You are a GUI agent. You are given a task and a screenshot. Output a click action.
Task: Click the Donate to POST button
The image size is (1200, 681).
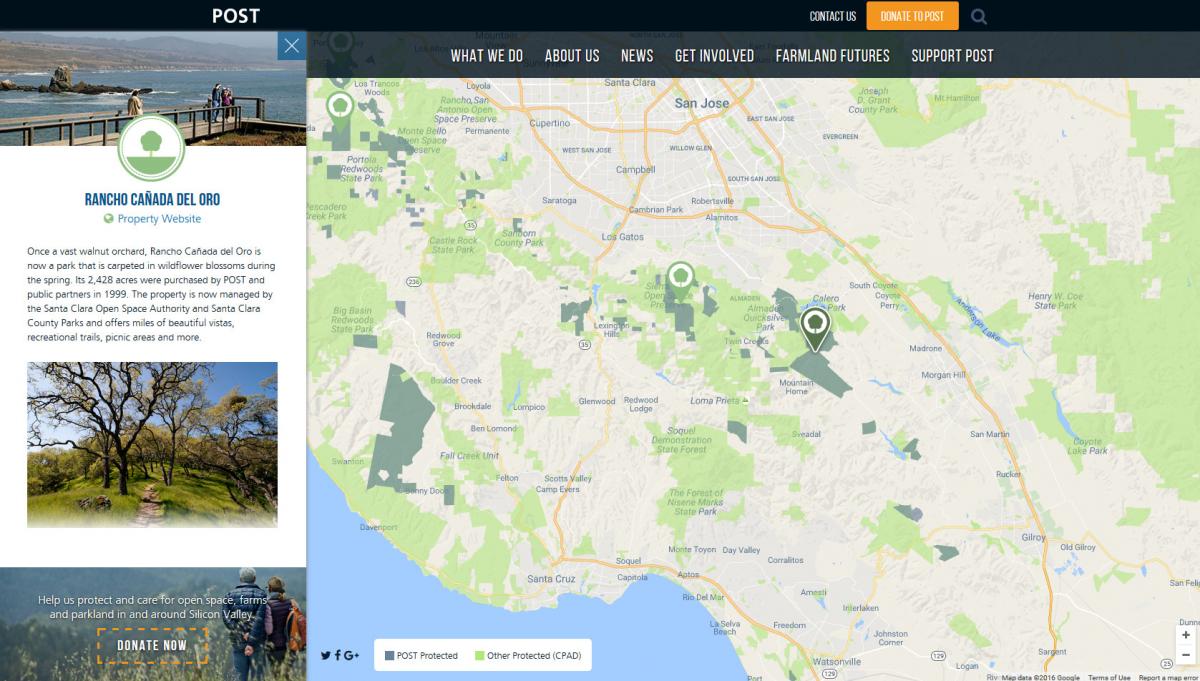(x=912, y=16)
